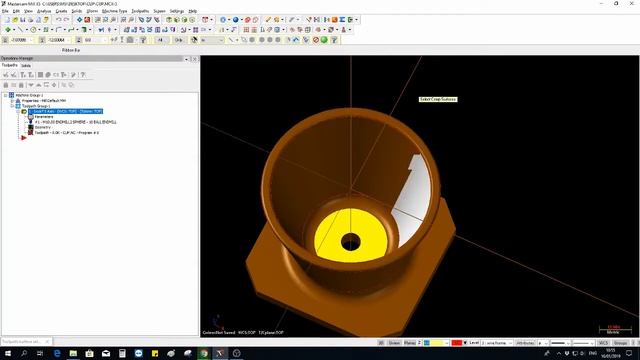
Task: Click the Planes button in status bar
Action: pyautogui.click(x=409, y=343)
